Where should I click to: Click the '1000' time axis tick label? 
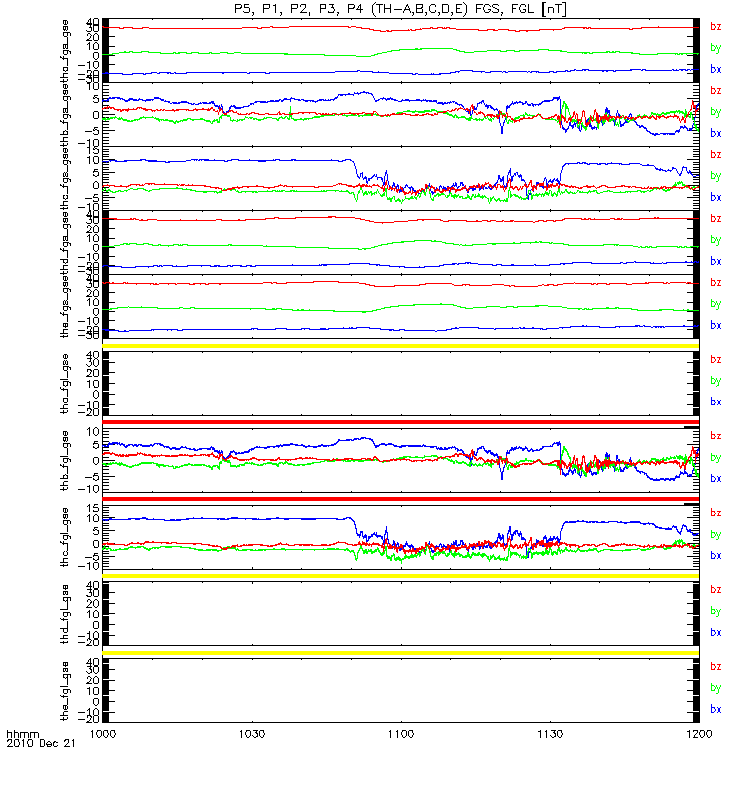[x=103, y=734]
